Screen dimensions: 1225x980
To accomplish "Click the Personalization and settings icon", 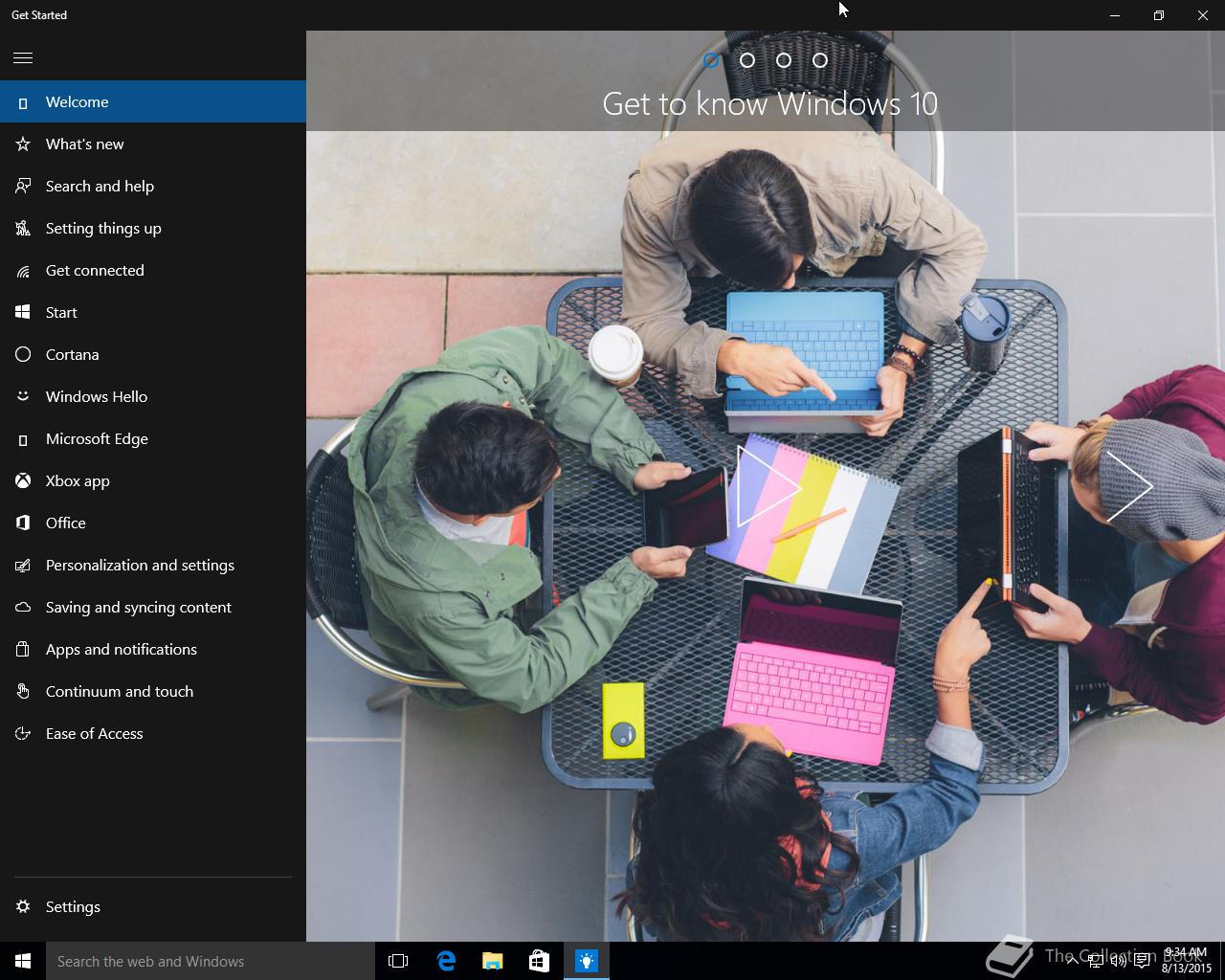I will [23, 566].
